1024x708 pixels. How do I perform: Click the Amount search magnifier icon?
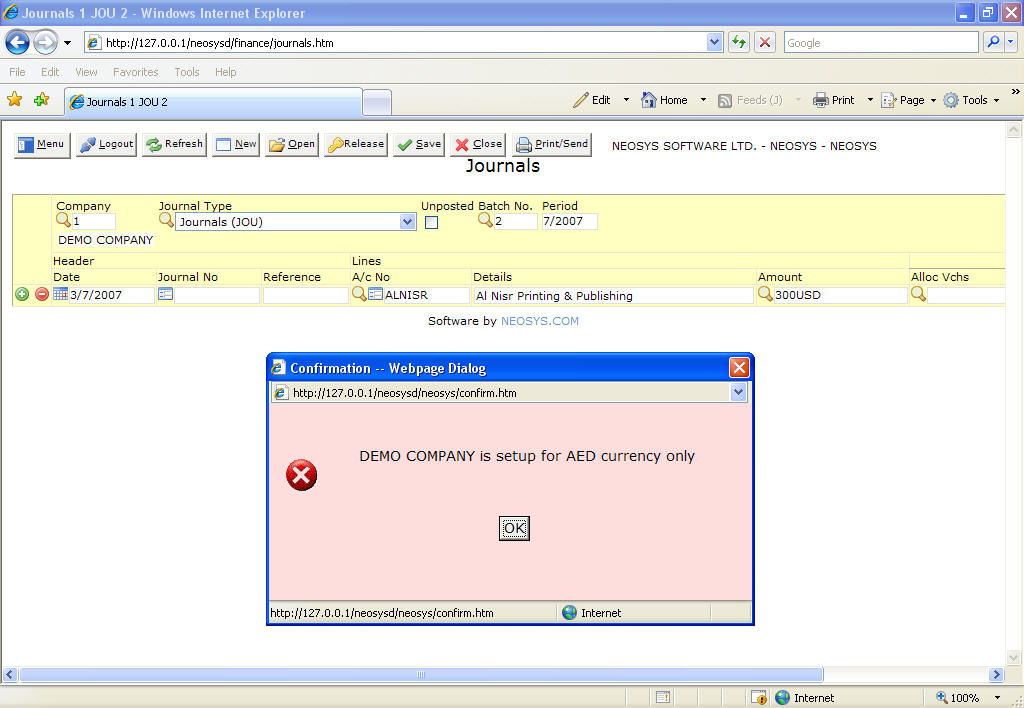click(x=765, y=294)
